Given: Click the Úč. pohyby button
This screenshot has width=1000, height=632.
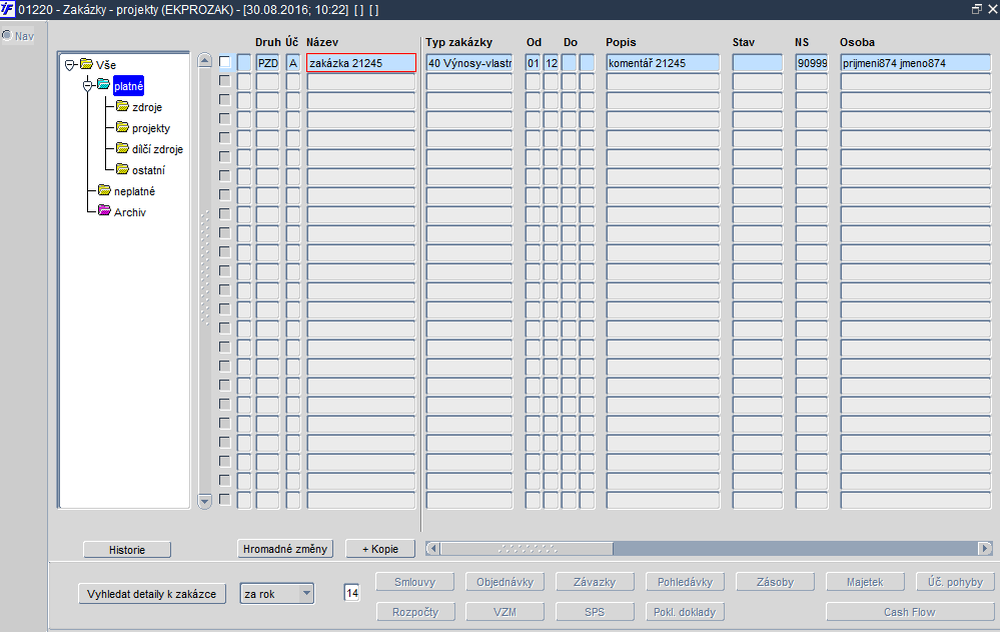Looking at the screenshot, I should pos(955,582).
